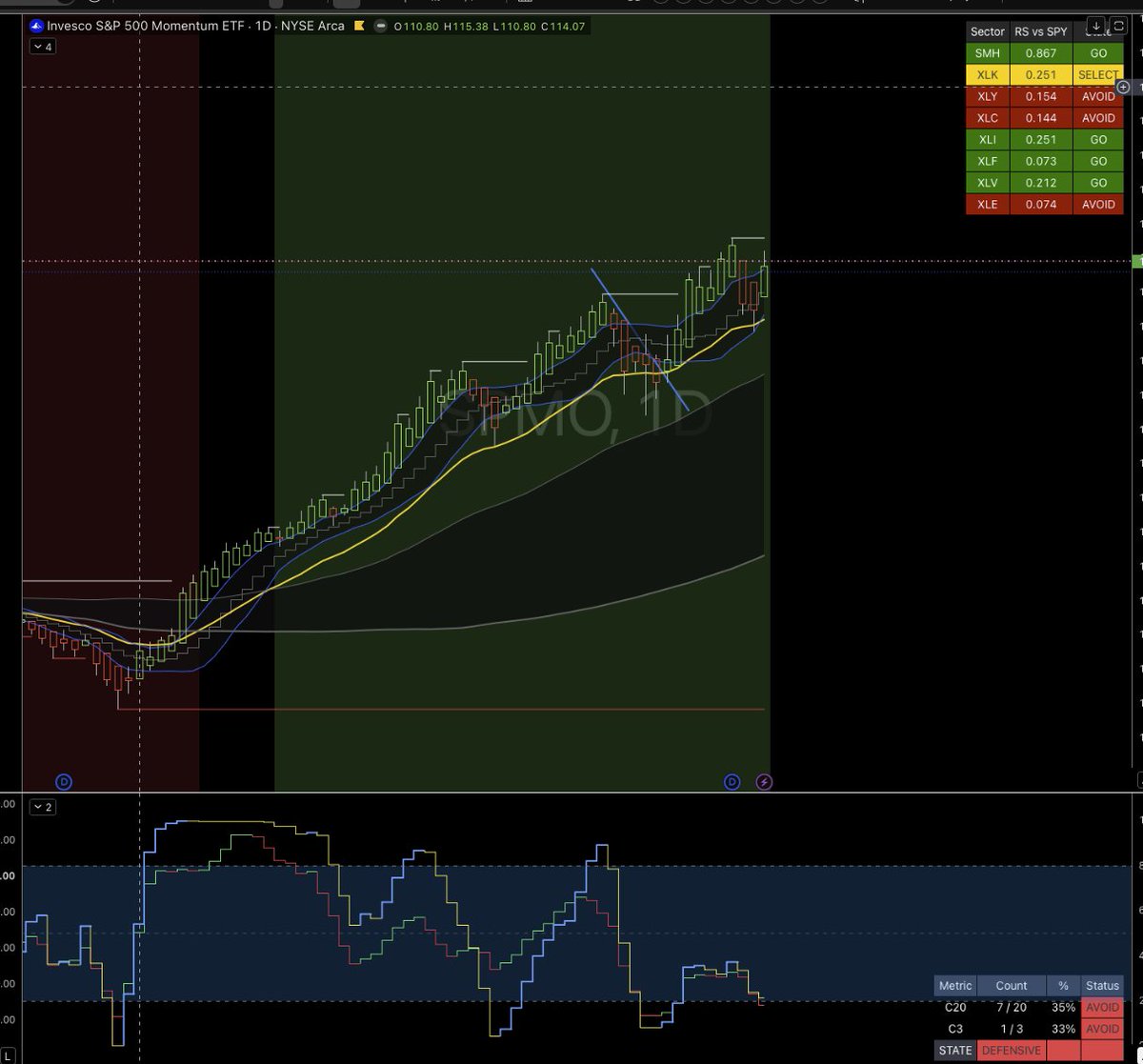Click the 0.074 RS value for XLE

pos(1041,204)
